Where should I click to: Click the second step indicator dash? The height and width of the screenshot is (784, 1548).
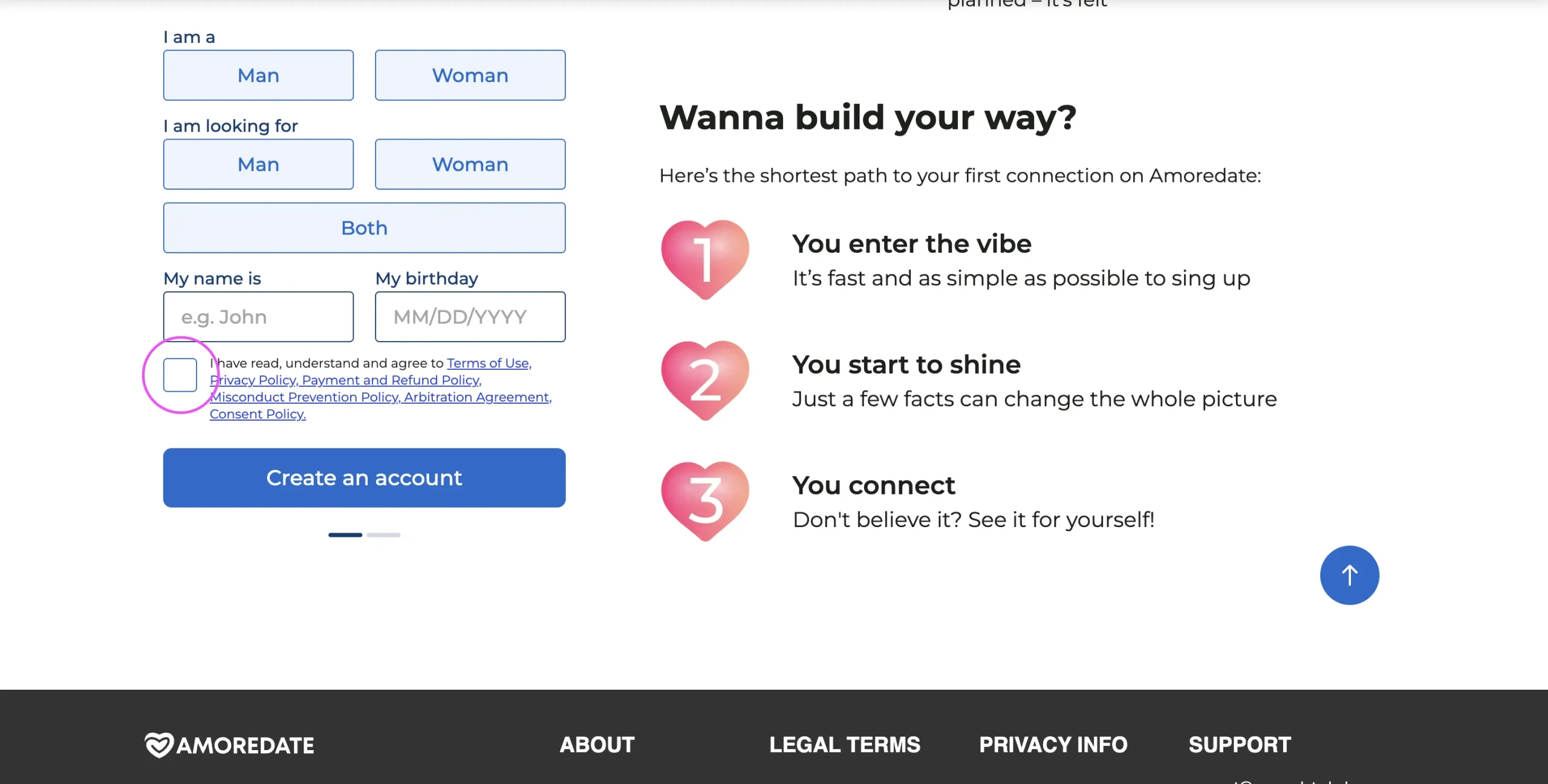[x=383, y=535]
